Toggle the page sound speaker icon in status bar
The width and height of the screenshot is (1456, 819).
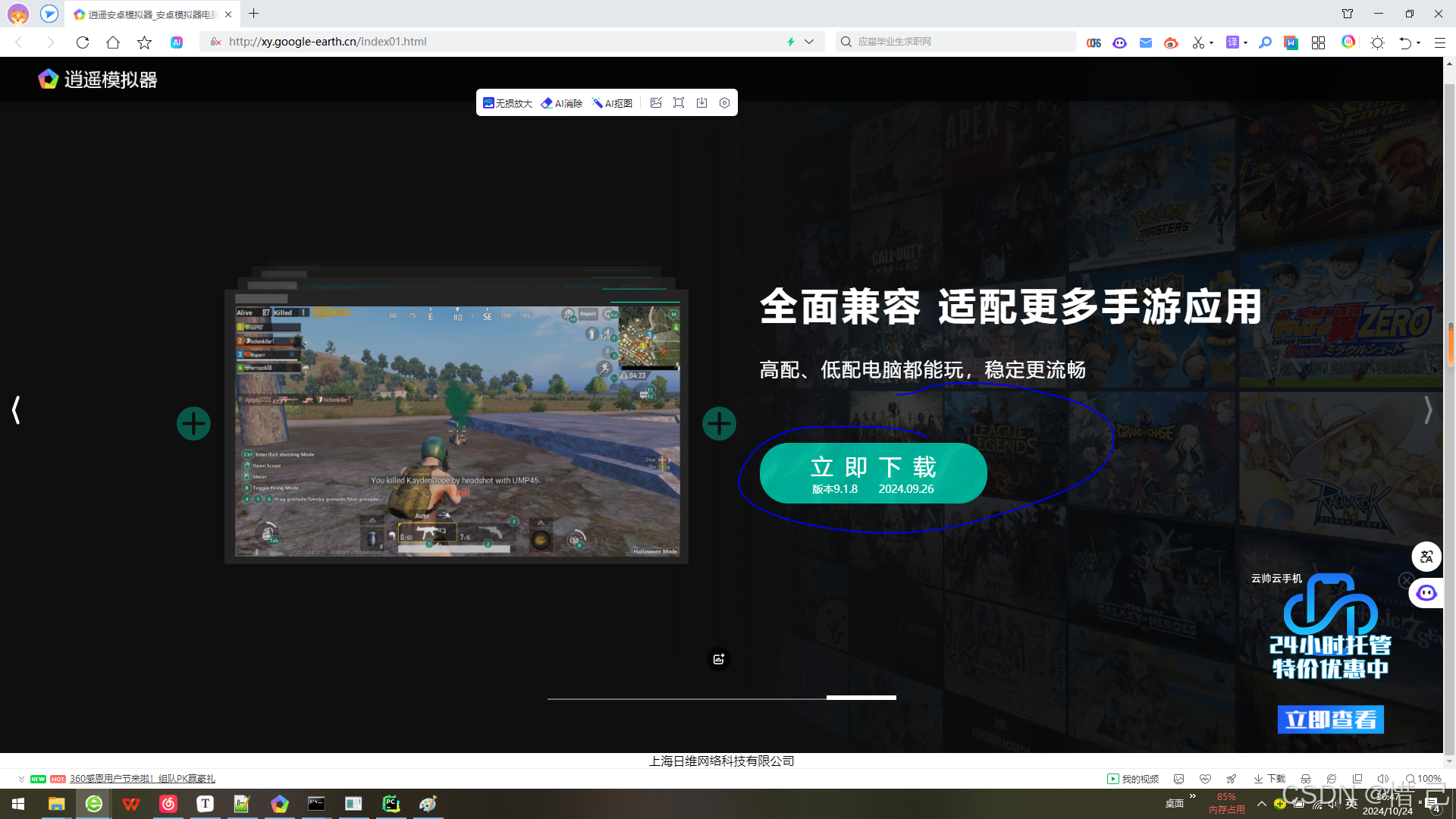1382,779
